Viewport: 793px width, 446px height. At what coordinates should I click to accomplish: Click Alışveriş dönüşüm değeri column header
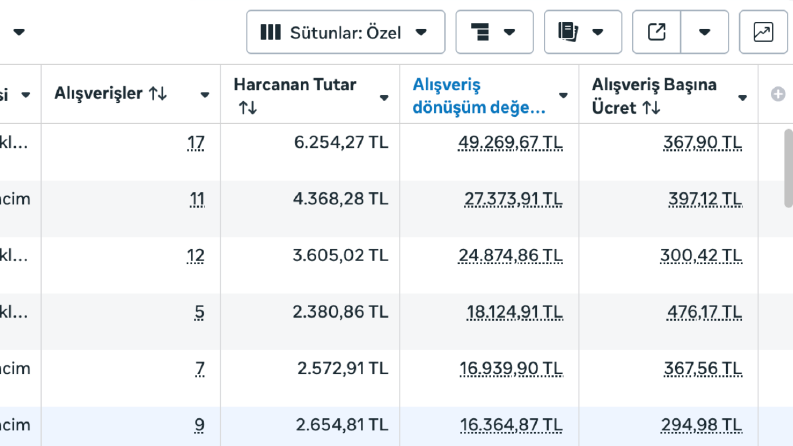(478, 96)
